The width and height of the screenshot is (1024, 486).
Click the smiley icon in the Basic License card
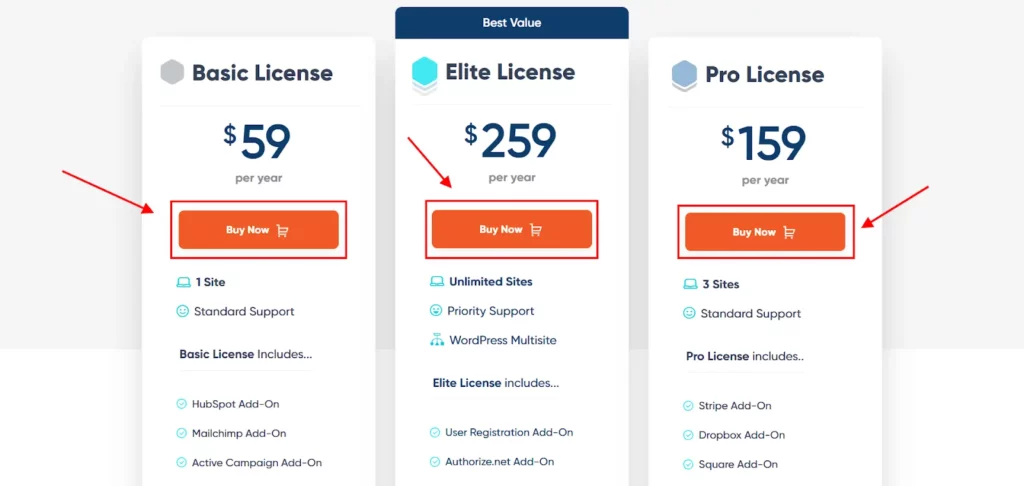point(182,312)
